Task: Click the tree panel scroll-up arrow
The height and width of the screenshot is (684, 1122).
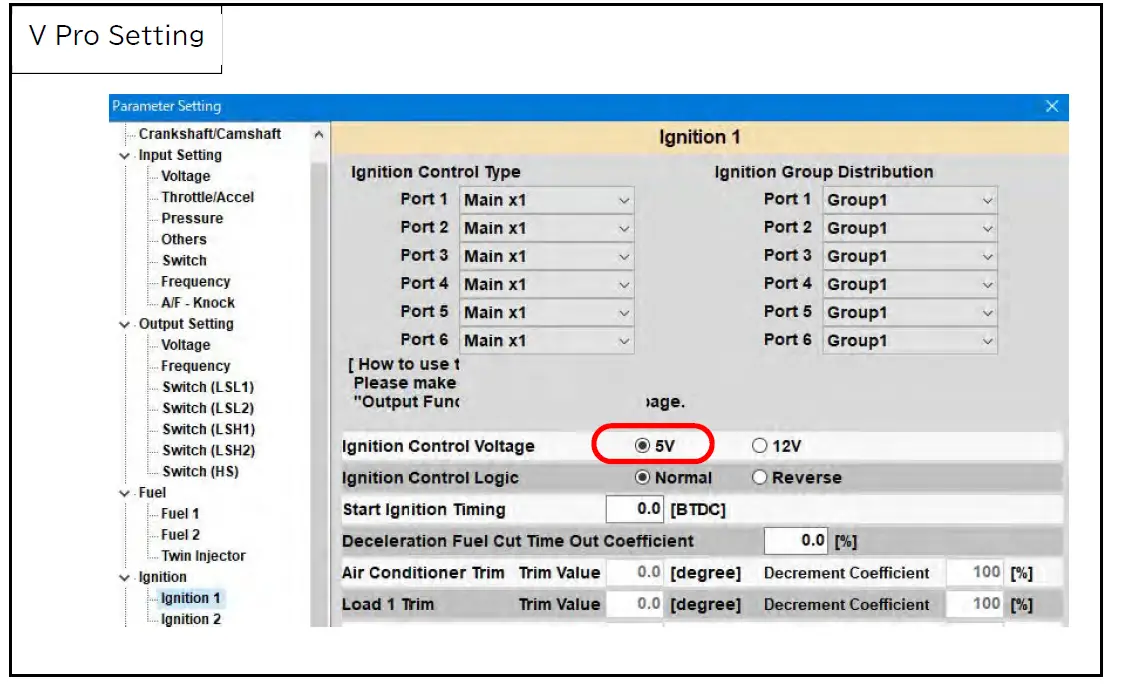Action: point(319,135)
